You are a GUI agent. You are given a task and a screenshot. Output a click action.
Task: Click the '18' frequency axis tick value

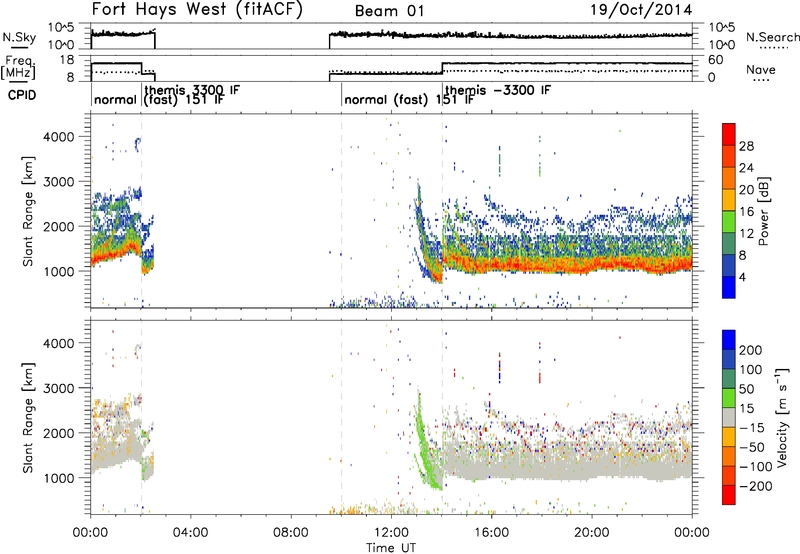67,60
